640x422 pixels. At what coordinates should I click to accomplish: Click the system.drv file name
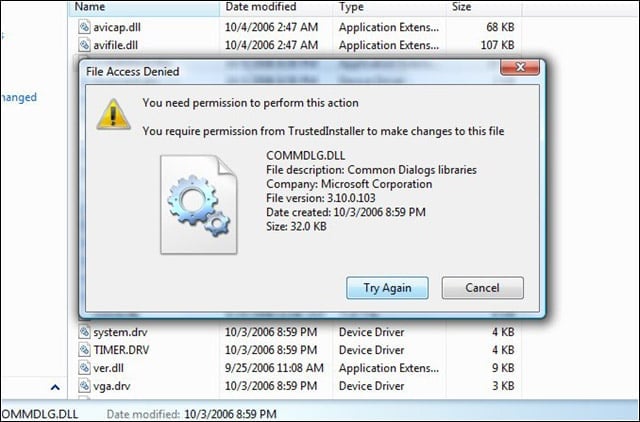(x=120, y=332)
